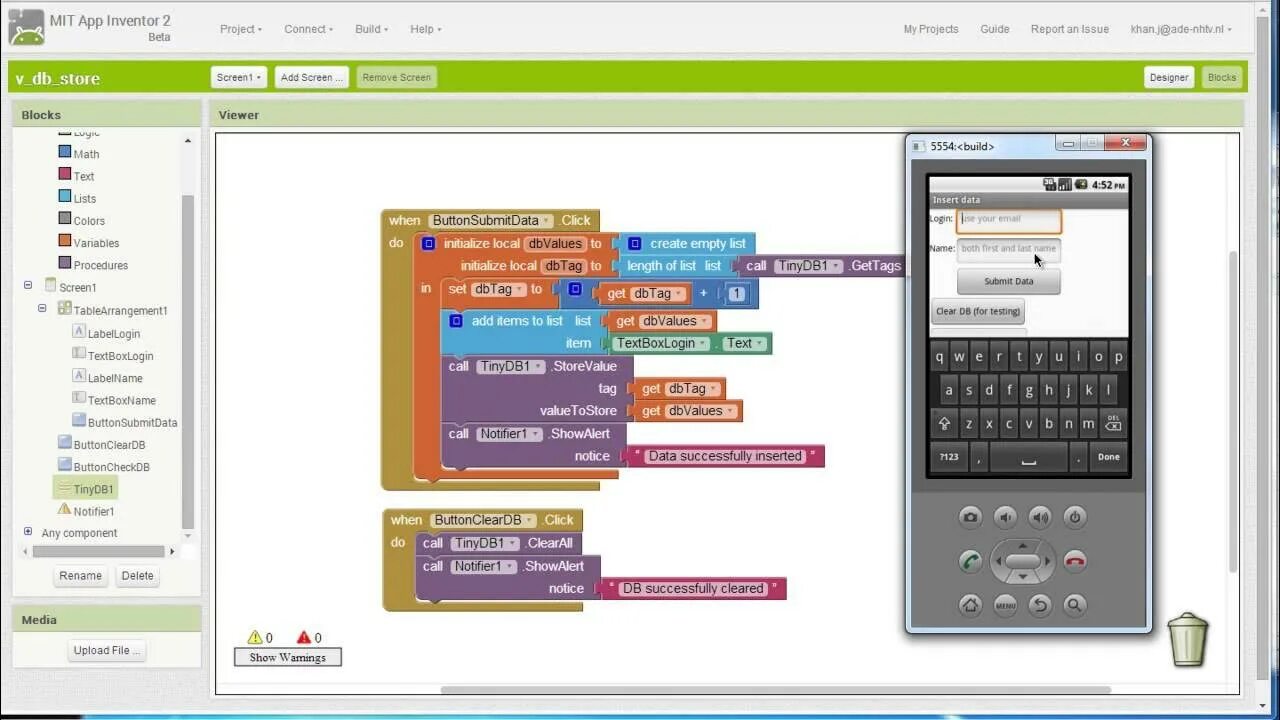1280x720 pixels.
Task: Click the Name text field in emulator
Action: [1009, 249]
